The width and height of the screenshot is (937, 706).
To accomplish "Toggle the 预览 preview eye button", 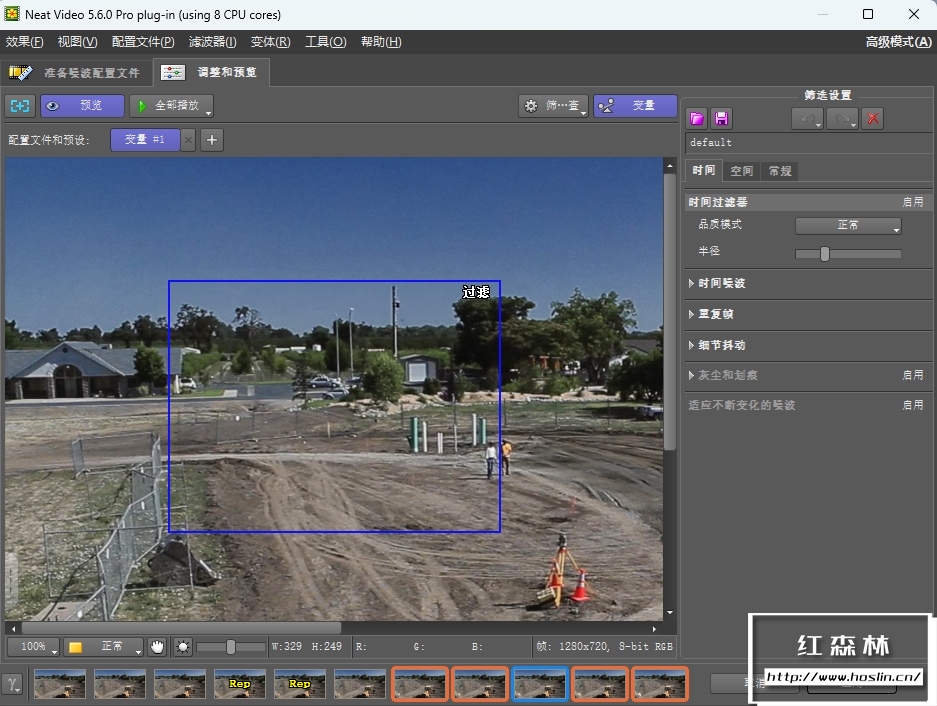I will click(82, 106).
